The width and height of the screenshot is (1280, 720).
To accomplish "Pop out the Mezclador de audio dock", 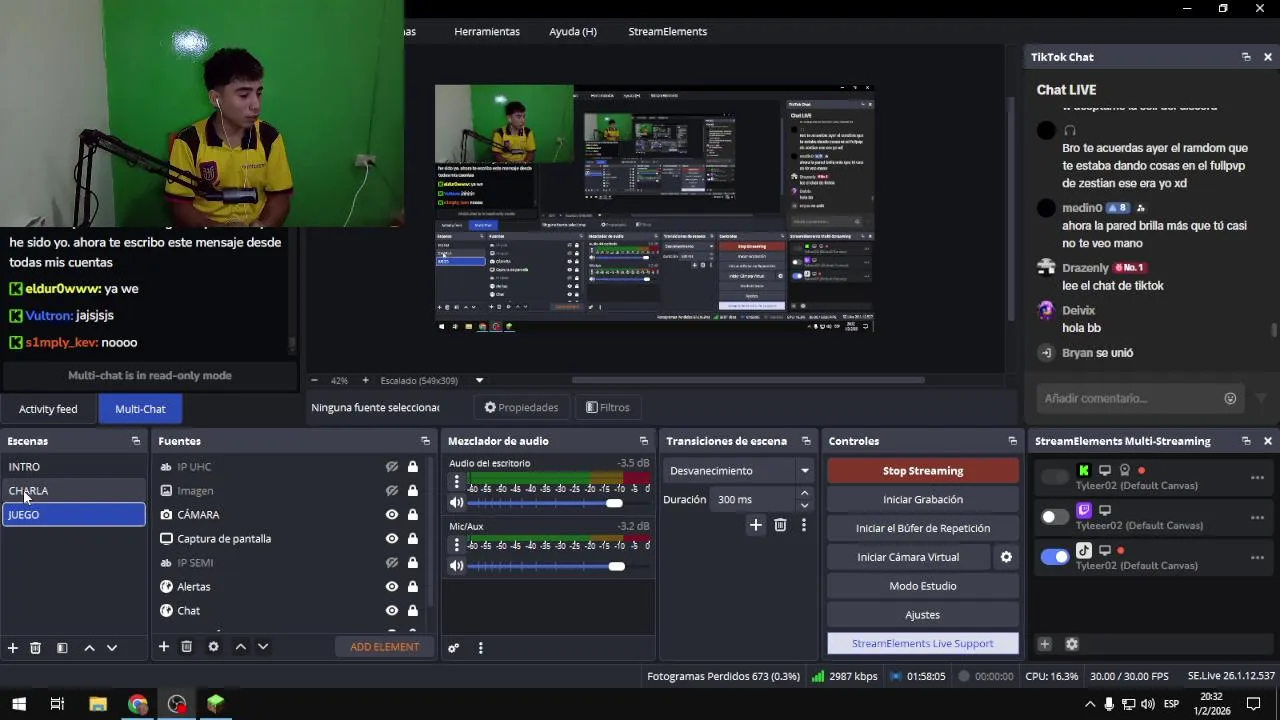I will point(644,441).
